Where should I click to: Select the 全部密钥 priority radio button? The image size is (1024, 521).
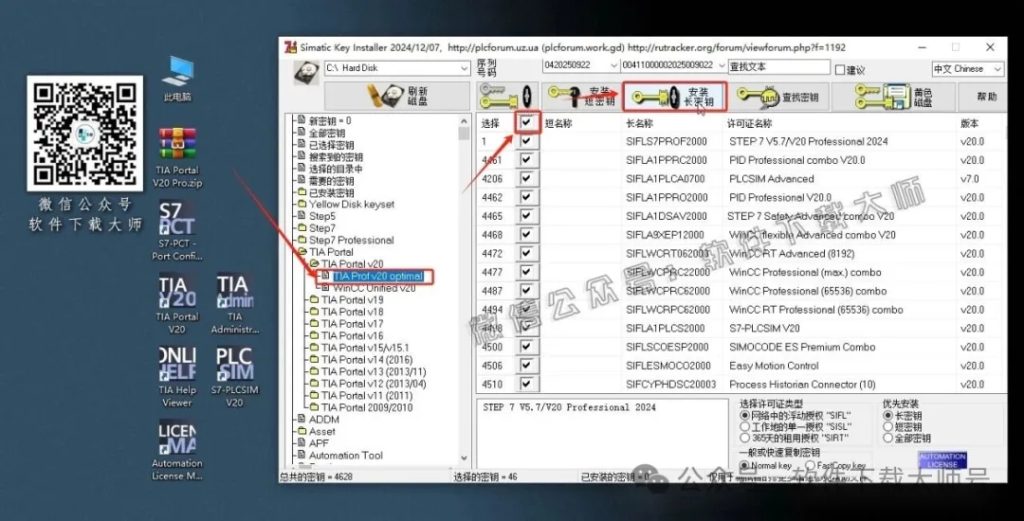coord(888,438)
